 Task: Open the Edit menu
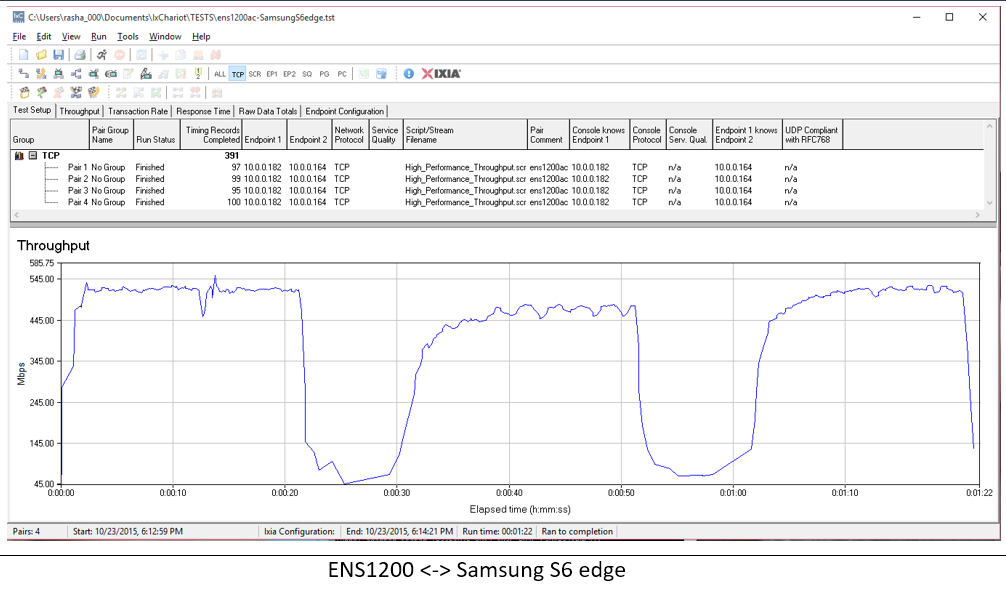[44, 37]
